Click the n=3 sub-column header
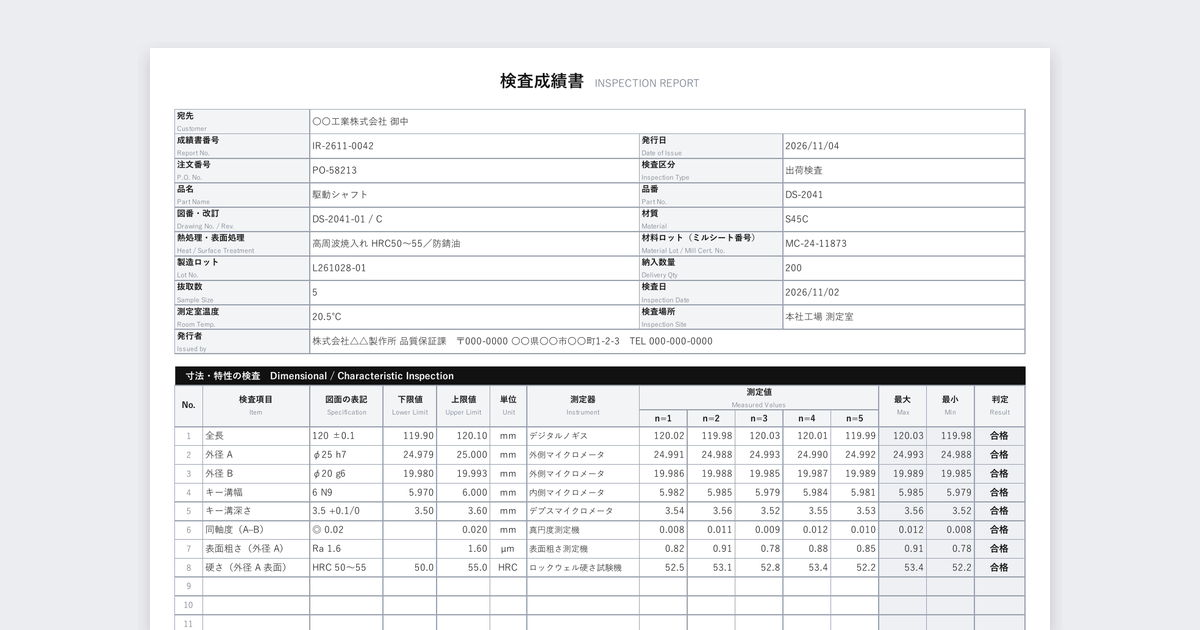This screenshot has height=630, width=1200. (x=759, y=418)
